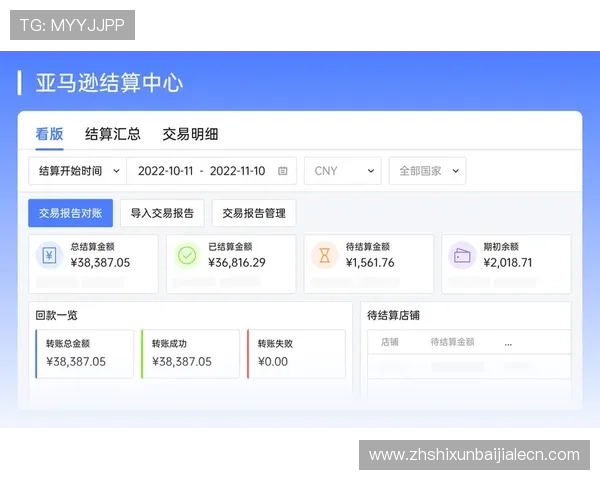The height and width of the screenshot is (480, 600).
Task: Select the 期初余额 value ¥2,018.71
Action: pos(508,263)
